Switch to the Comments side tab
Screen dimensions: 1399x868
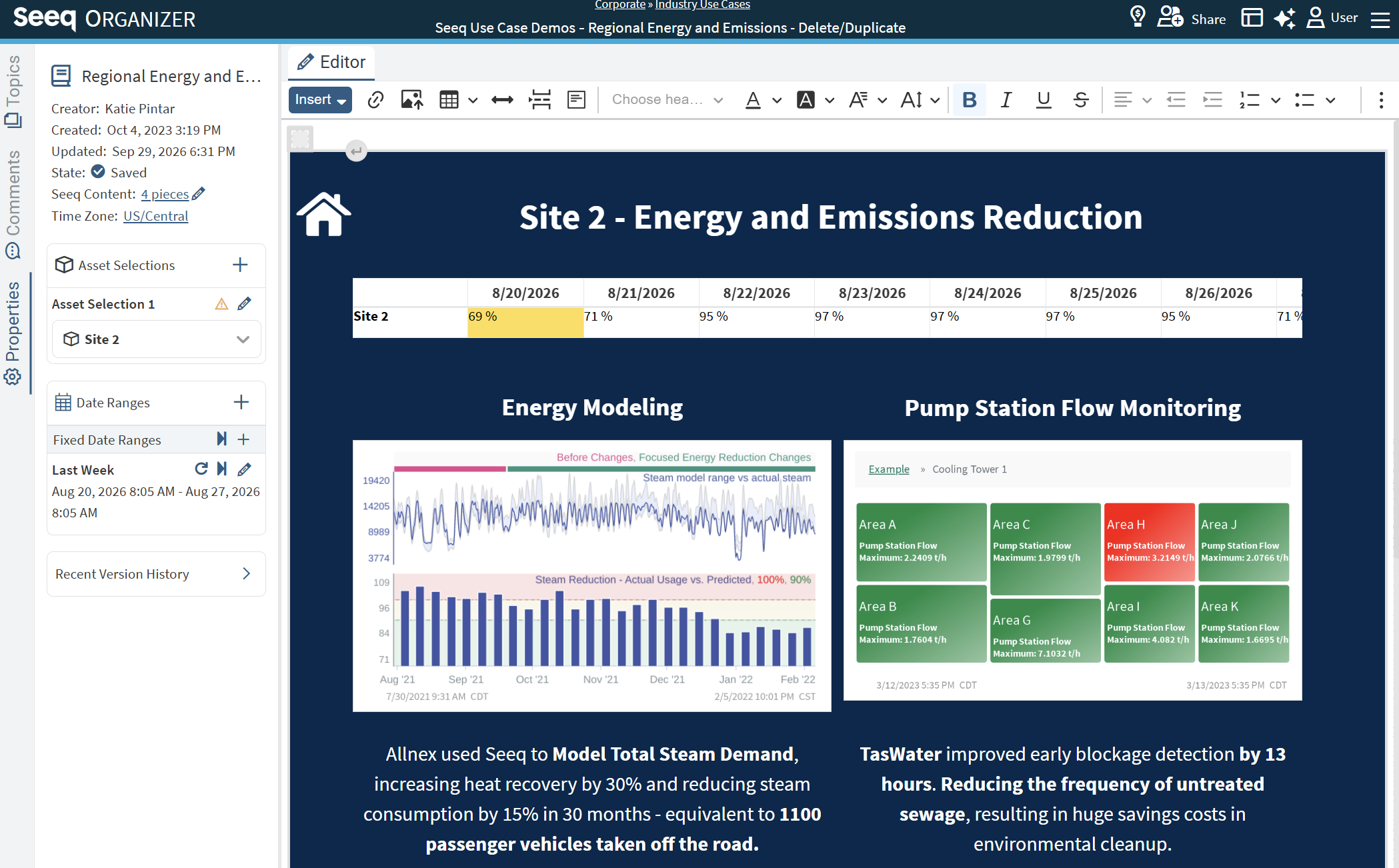pyautogui.click(x=13, y=205)
